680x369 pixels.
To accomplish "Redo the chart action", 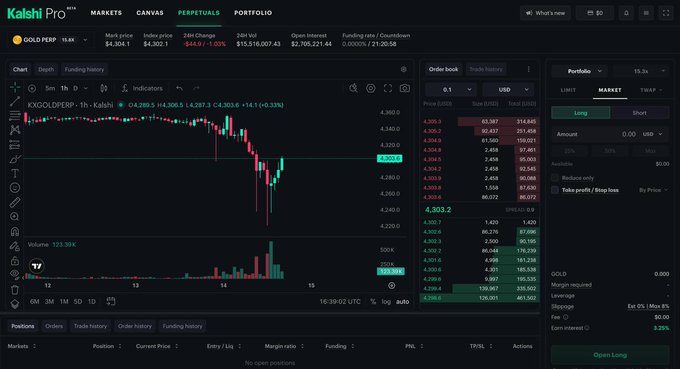I will click(x=196, y=88).
